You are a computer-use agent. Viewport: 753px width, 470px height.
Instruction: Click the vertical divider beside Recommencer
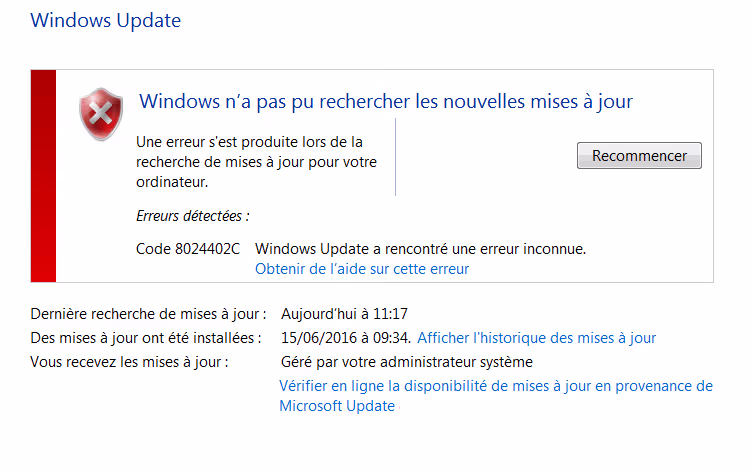click(396, 157)
